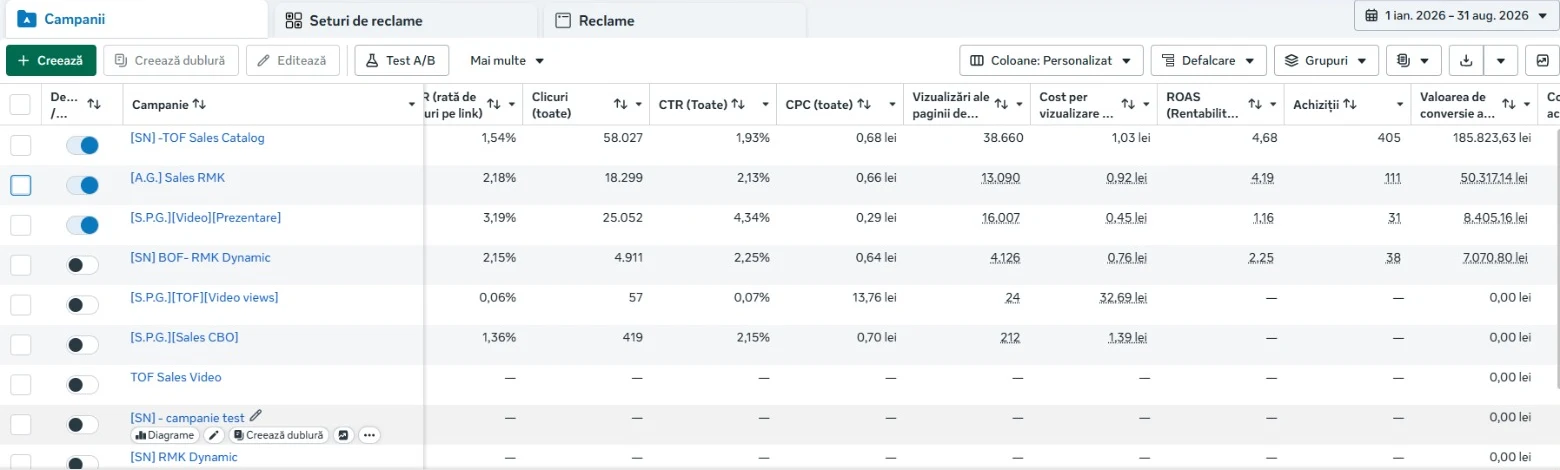1560x470 pixels.
Task: Click pencil edit icon under campanie test
Action: (x=214, y=435)
